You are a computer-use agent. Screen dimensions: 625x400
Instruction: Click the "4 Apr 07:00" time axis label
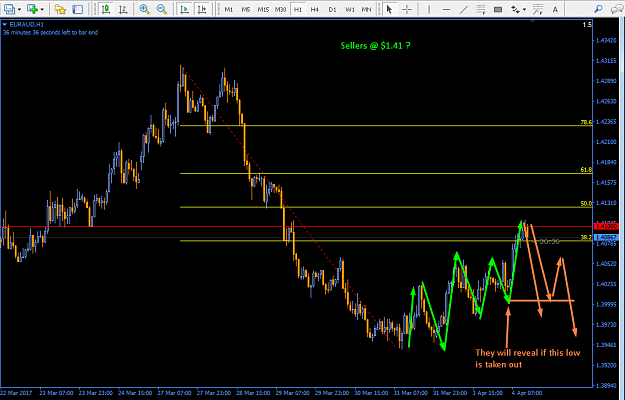coord(527,393)
